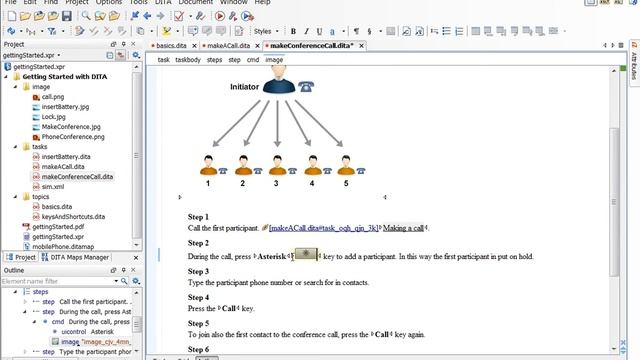
Task: Open the highlight color dropdown arrow
Action: coord(178,31)
